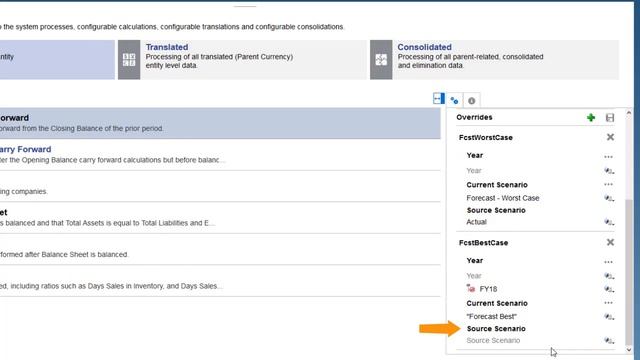The image size is (640, 360).
Task: Click the FcstWorstCase override name
Action: tap(486, 138)
